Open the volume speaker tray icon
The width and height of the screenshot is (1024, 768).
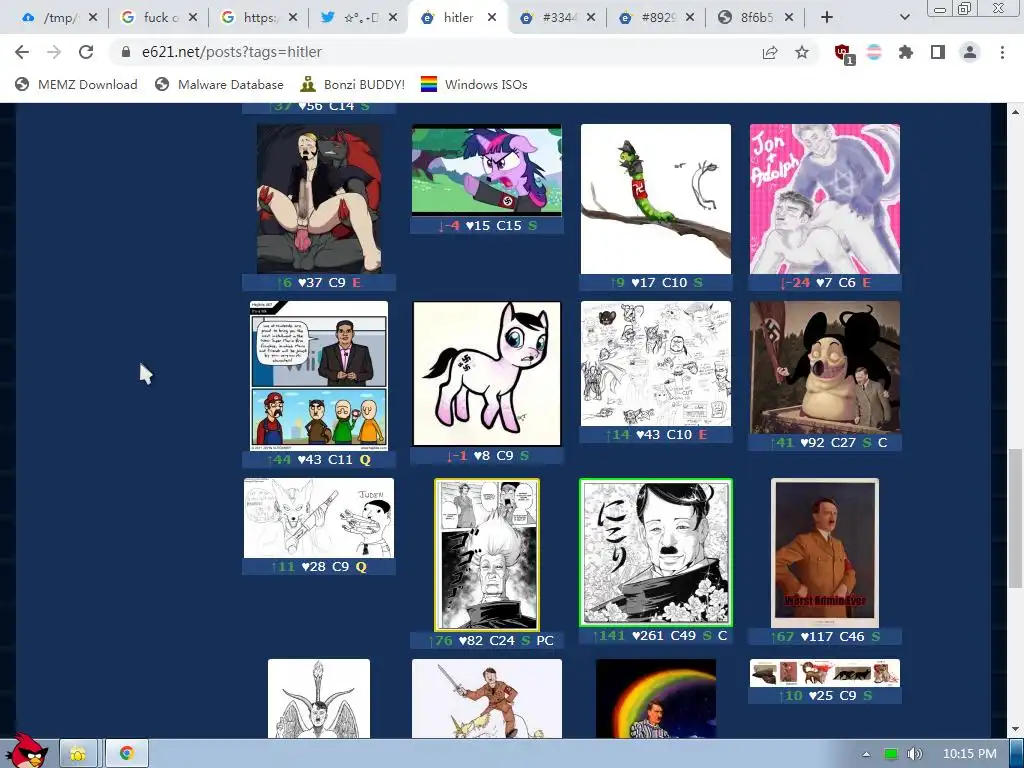[915, 754]
